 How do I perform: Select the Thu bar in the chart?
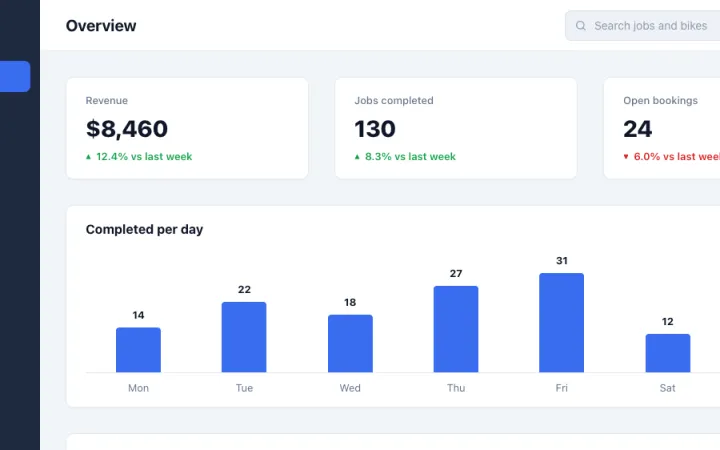point(456,329)
